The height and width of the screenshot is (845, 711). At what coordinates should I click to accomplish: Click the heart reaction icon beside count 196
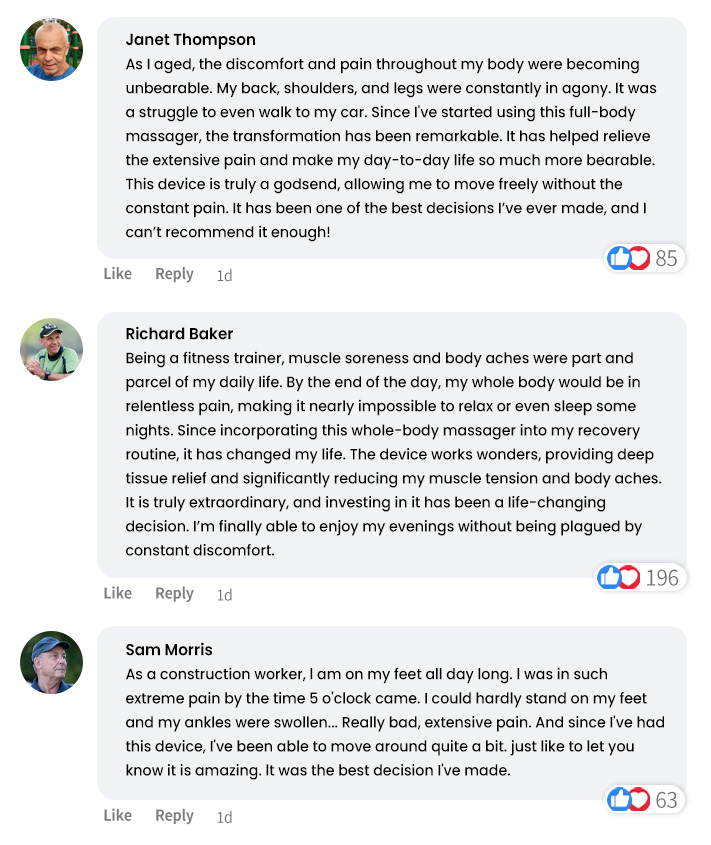click(x=630, y=578)
